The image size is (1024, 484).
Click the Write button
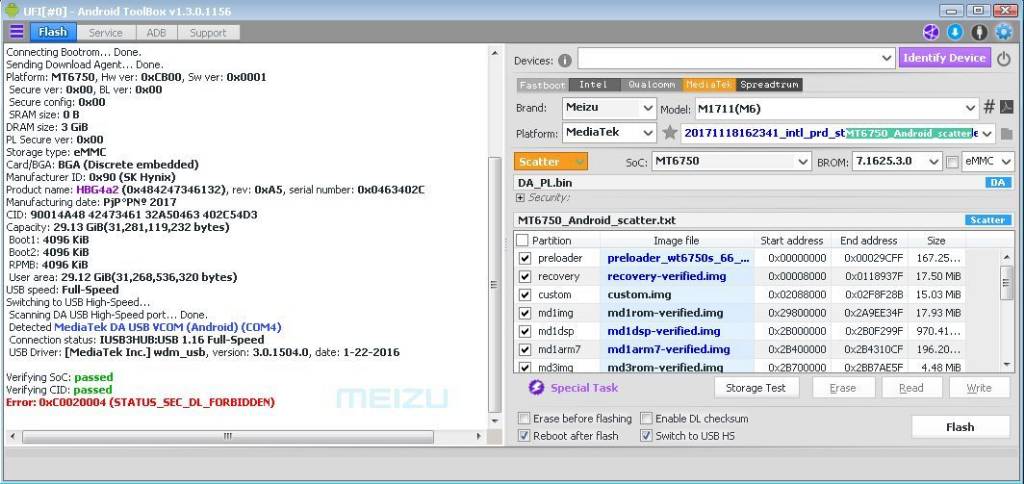(979, 388)
